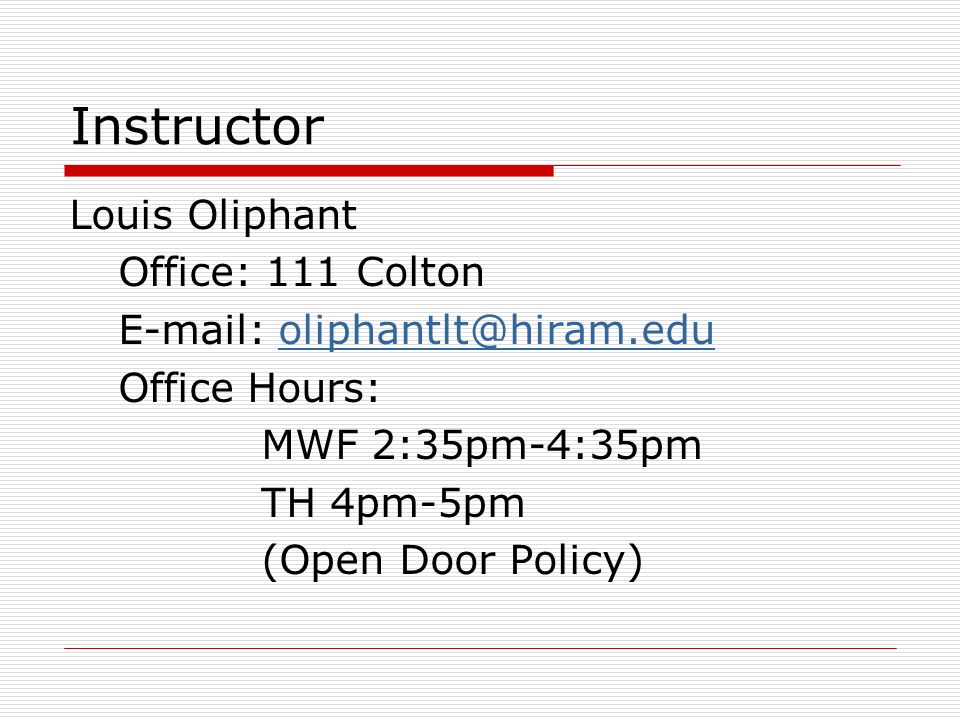Click the word Hours in Office Hours
This screenshot has height=720, width=960.
click(313, 388)
